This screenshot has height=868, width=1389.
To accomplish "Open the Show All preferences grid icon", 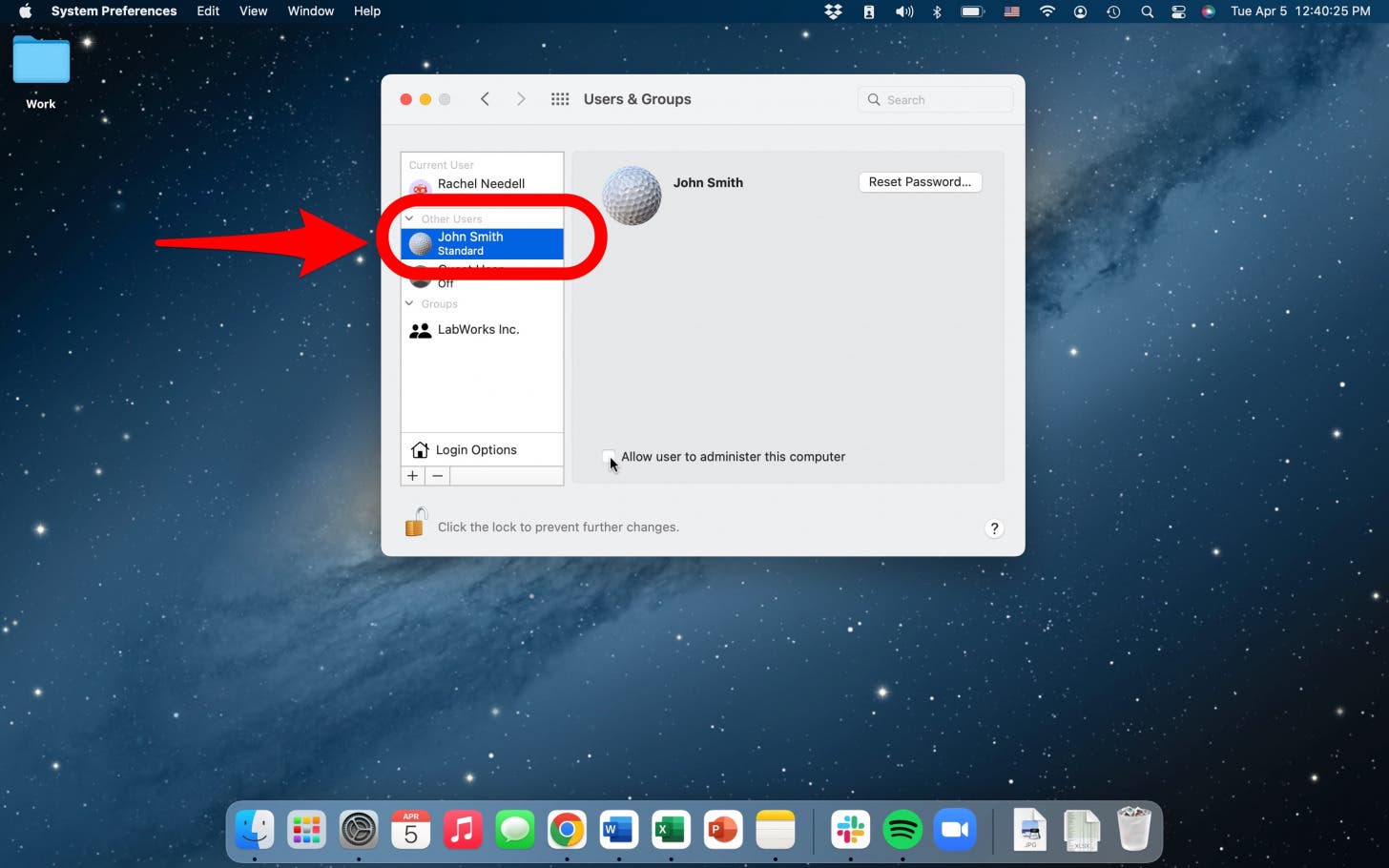I will [x=560, y=99].
